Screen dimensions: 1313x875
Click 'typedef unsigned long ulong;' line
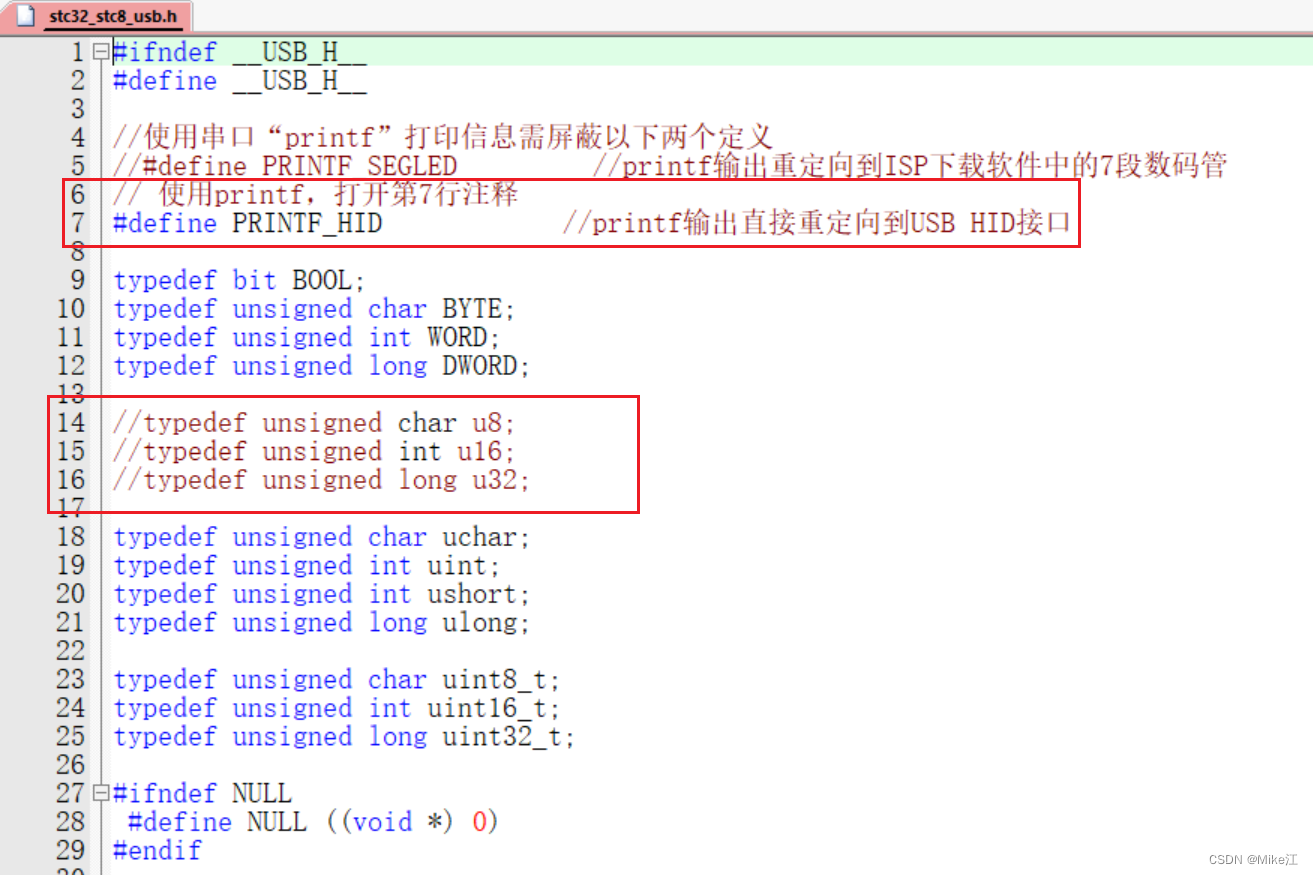(322, 622)
